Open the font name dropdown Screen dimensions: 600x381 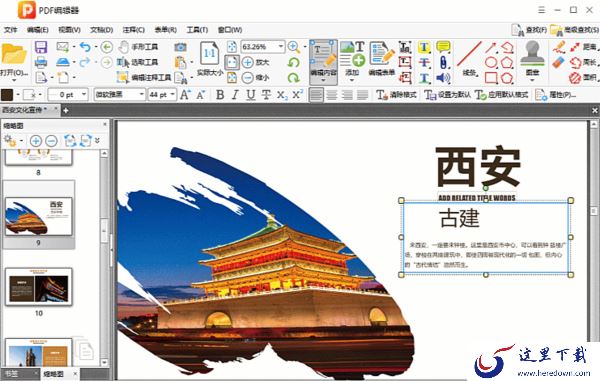142,94
